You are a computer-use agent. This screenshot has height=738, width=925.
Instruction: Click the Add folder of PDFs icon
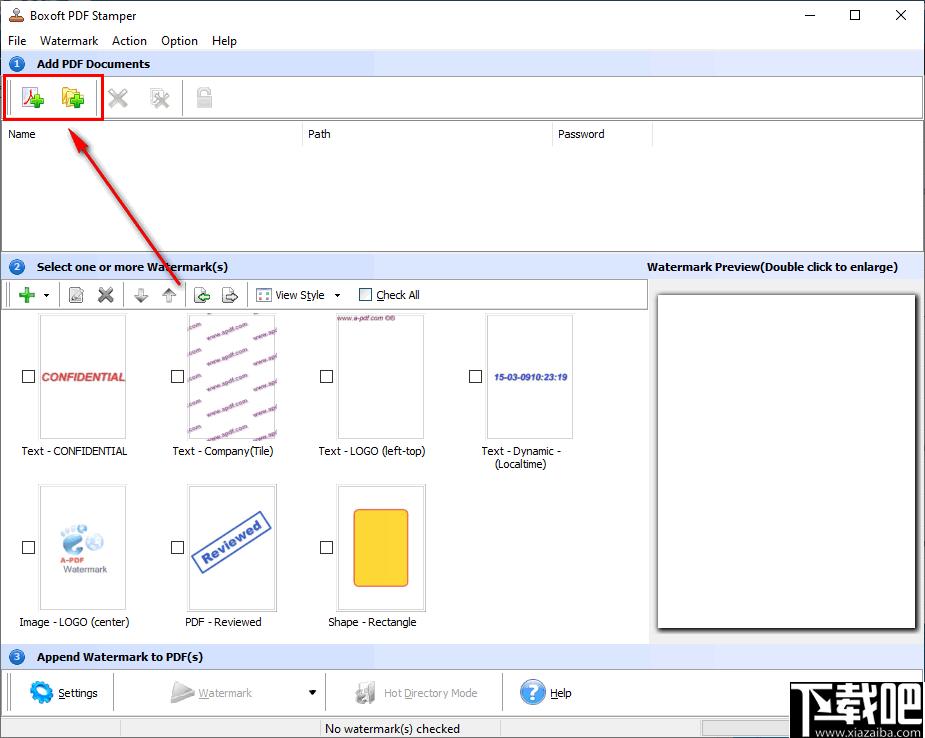point(73,98)
